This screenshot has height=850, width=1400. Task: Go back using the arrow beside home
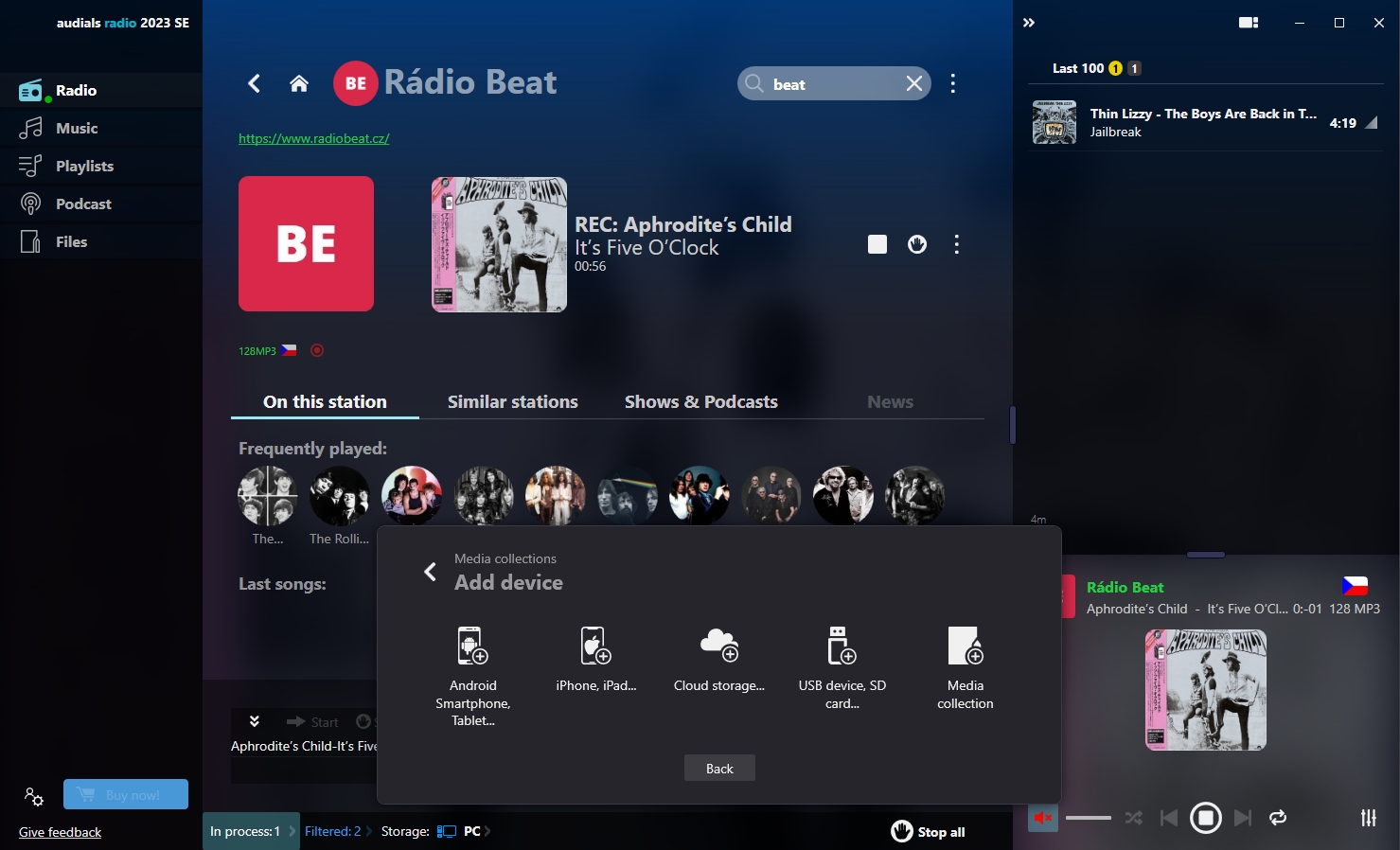tap(254, 83)
